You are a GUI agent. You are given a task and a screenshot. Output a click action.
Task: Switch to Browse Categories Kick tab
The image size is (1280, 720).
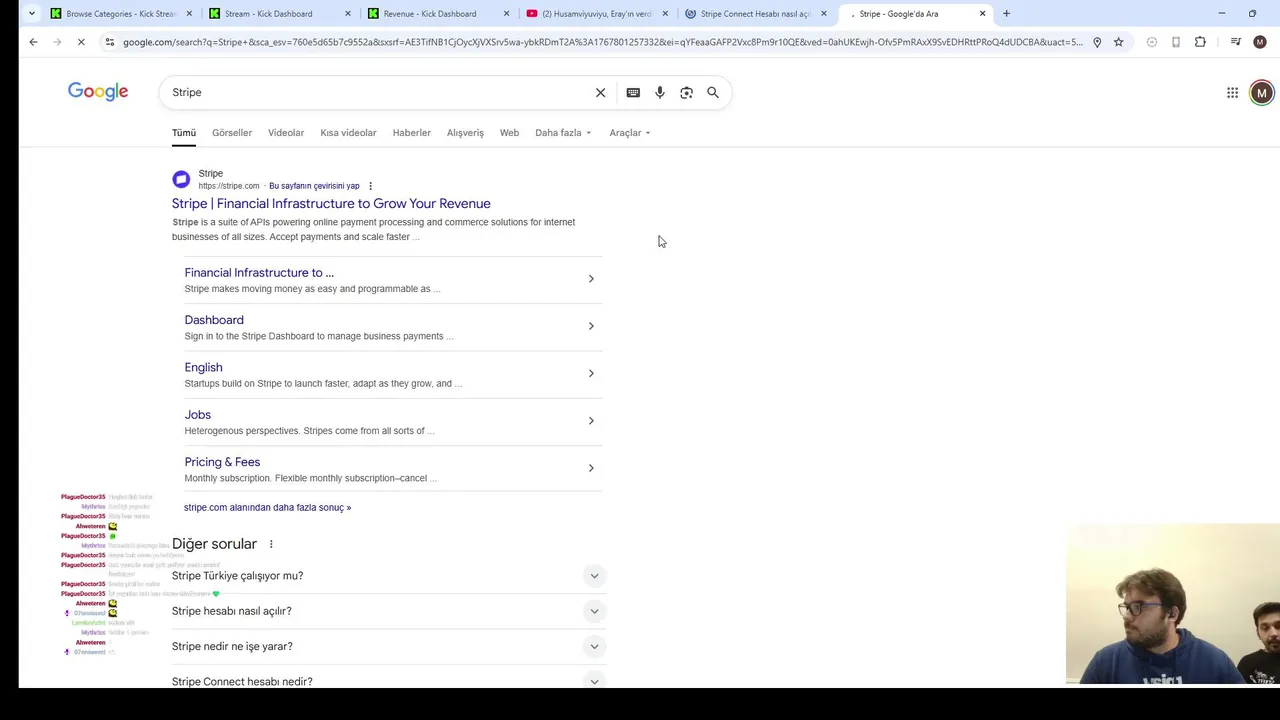(x=120, y=14)
